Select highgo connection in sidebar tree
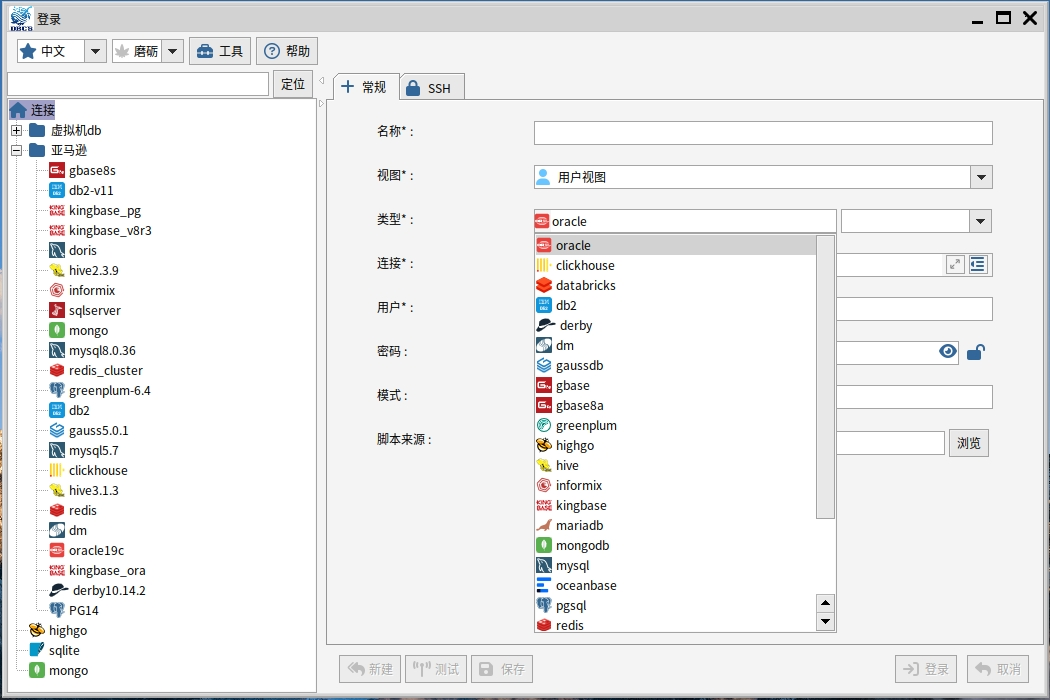The height and width of the screenshot is (700, 1050). point(58,630)
